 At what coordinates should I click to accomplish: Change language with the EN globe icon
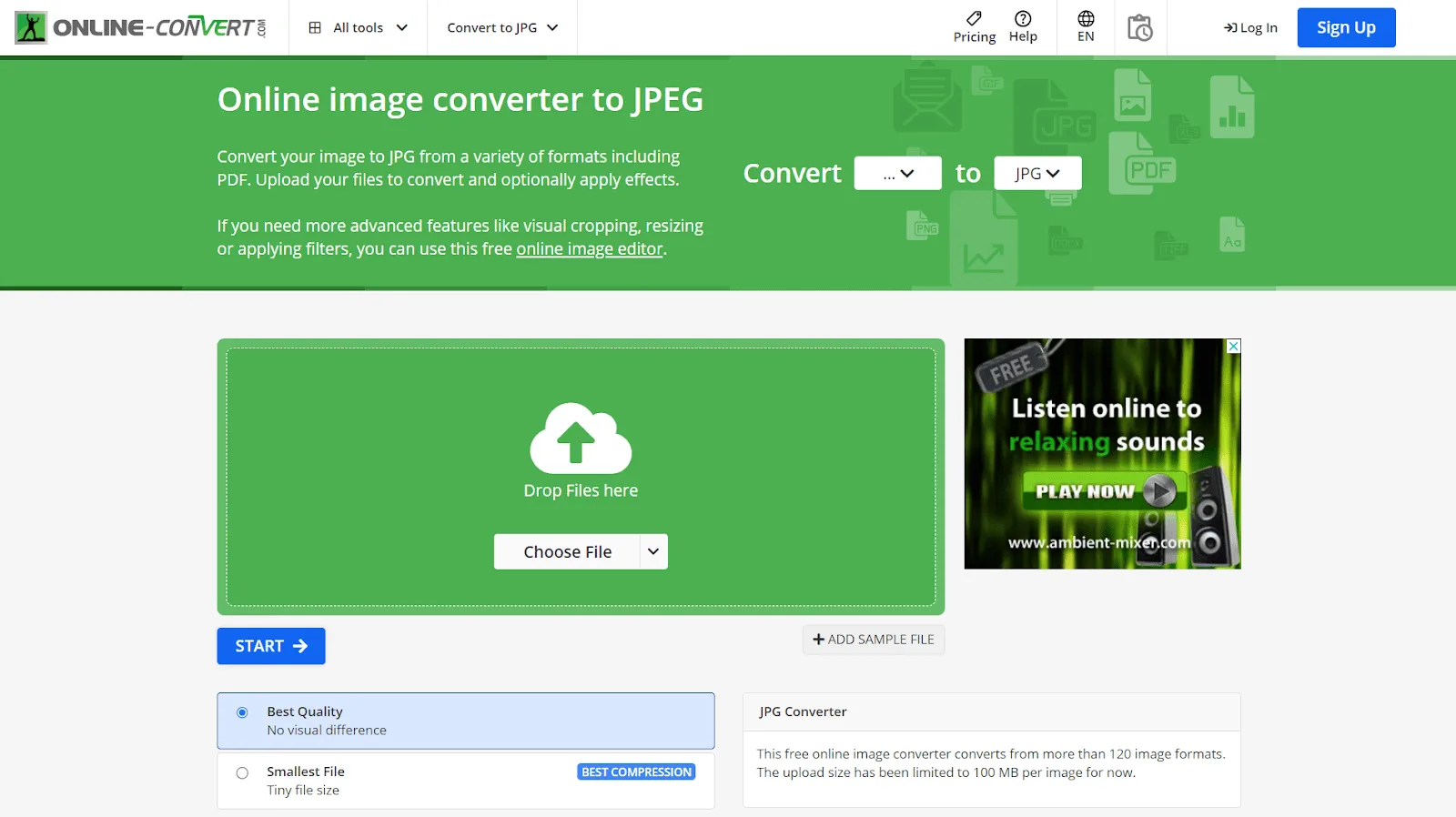coord(1086,27)
